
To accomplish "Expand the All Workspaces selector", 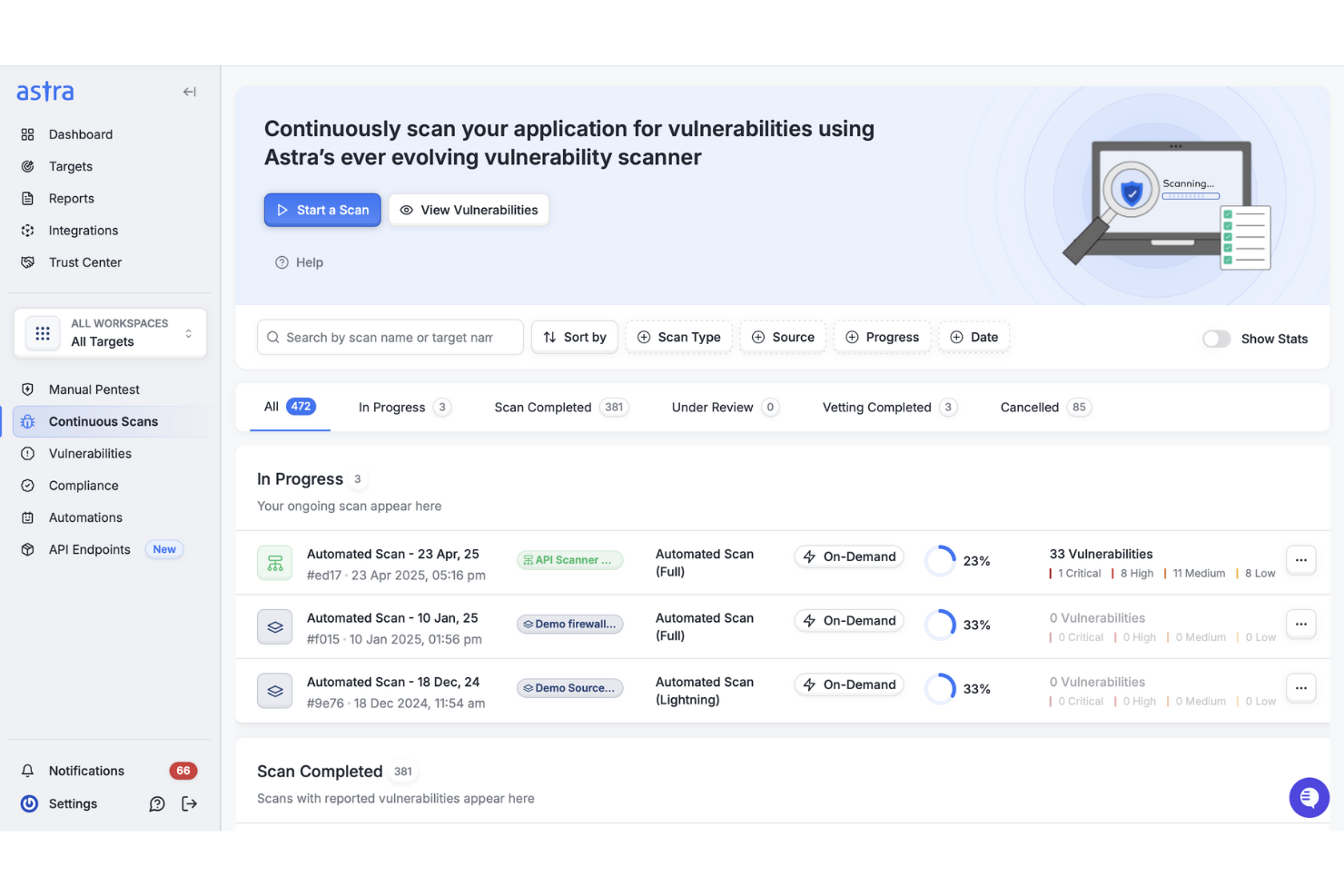I will coord(110,333).
